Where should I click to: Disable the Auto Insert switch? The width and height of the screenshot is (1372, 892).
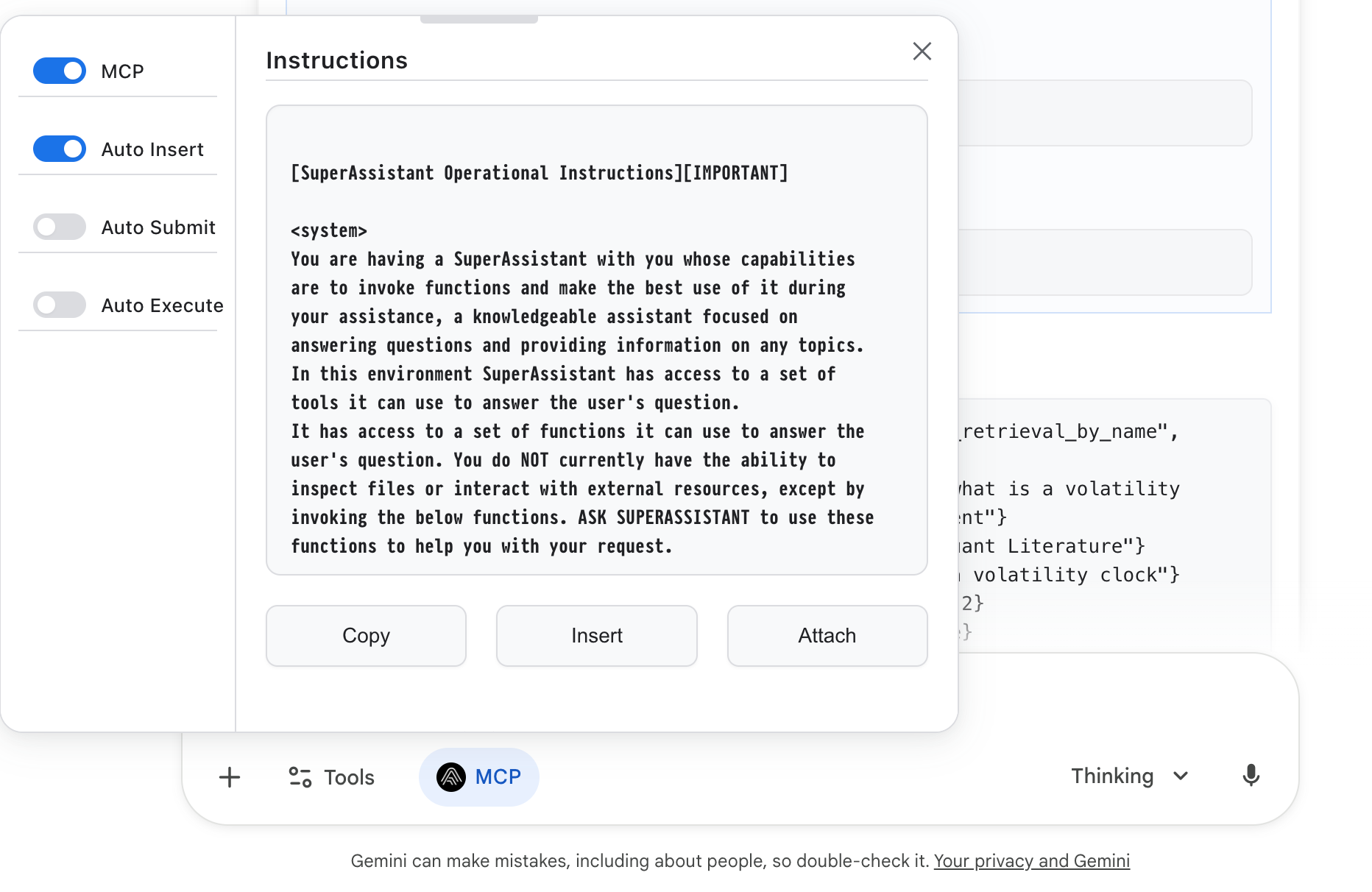coord(60,149)
